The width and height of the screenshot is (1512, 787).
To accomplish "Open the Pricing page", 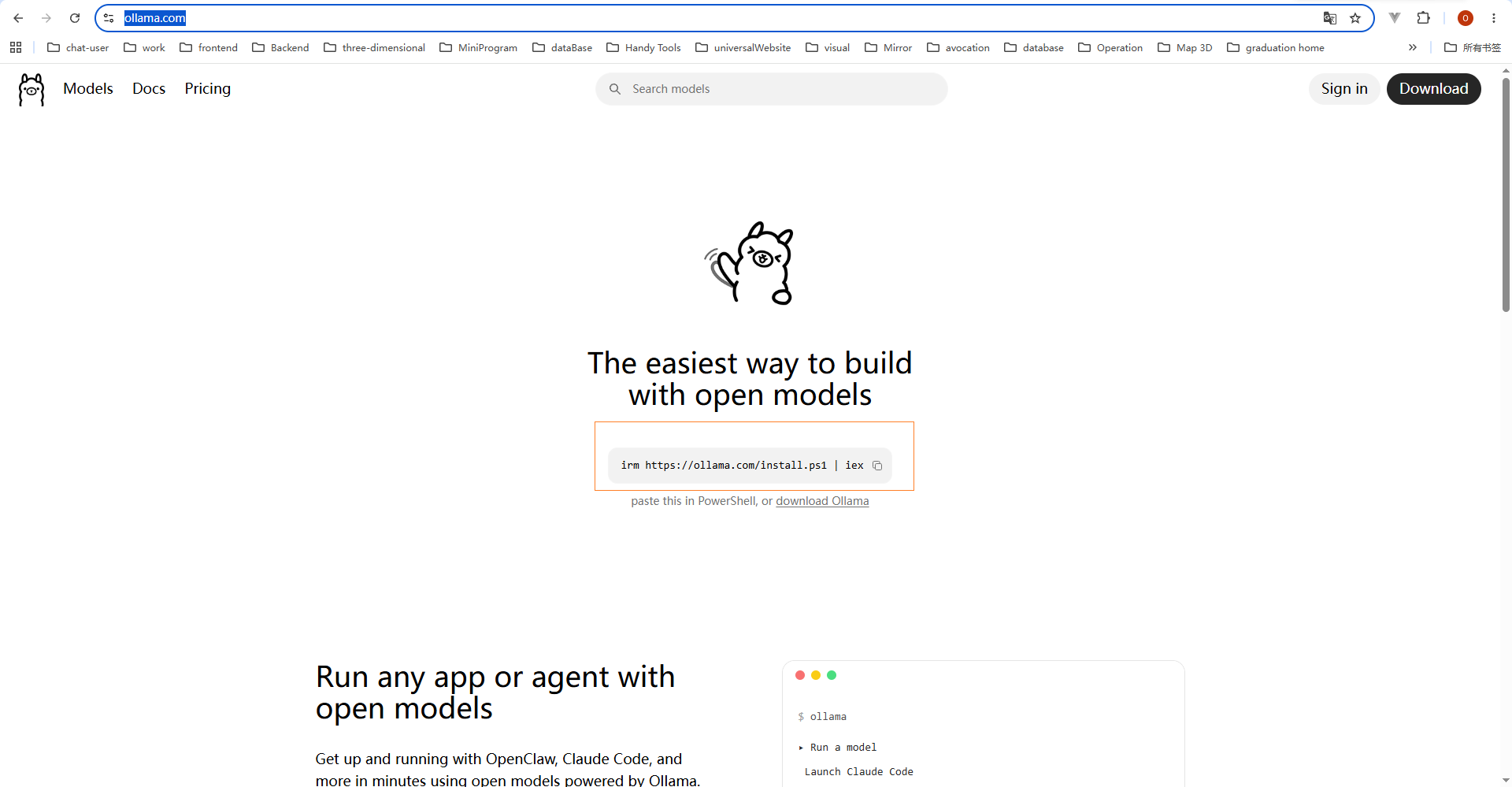I will click(x=208, y=89).
